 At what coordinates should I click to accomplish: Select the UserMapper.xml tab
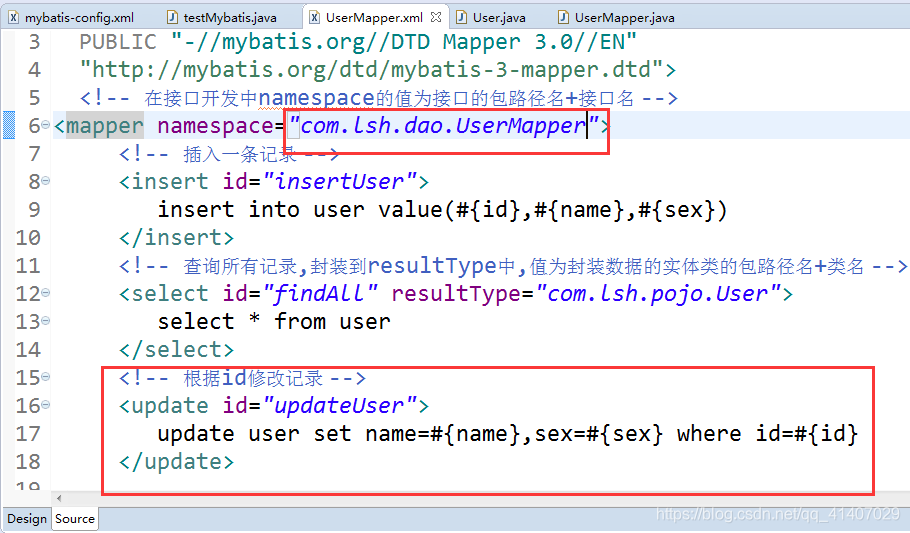point(374,17)
